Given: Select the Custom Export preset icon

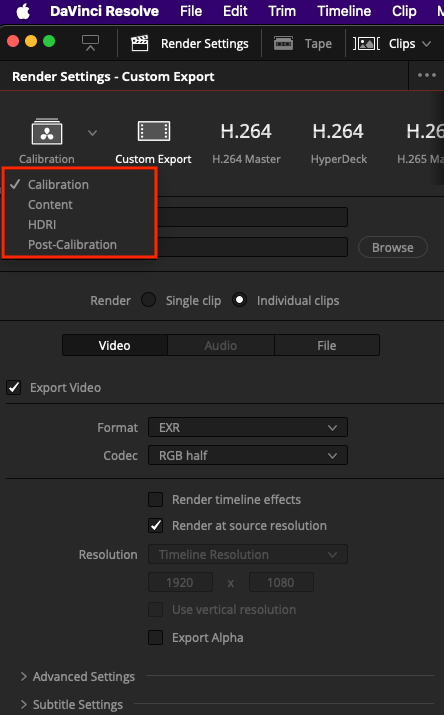Looking at the screenshot, I should click(x=154, y=132).
